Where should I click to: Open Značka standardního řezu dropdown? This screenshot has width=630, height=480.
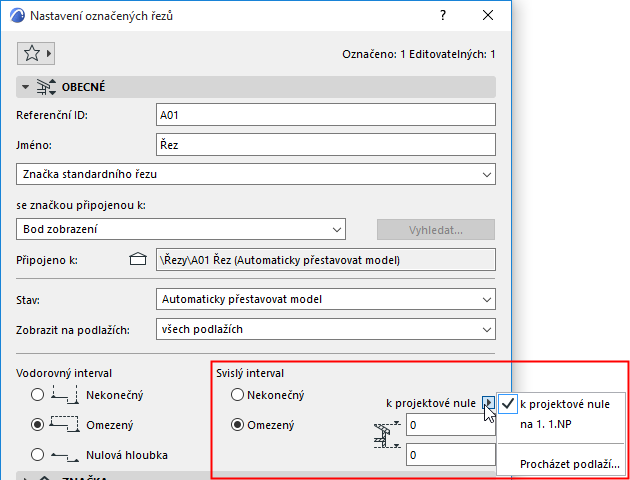click(256, 174)
